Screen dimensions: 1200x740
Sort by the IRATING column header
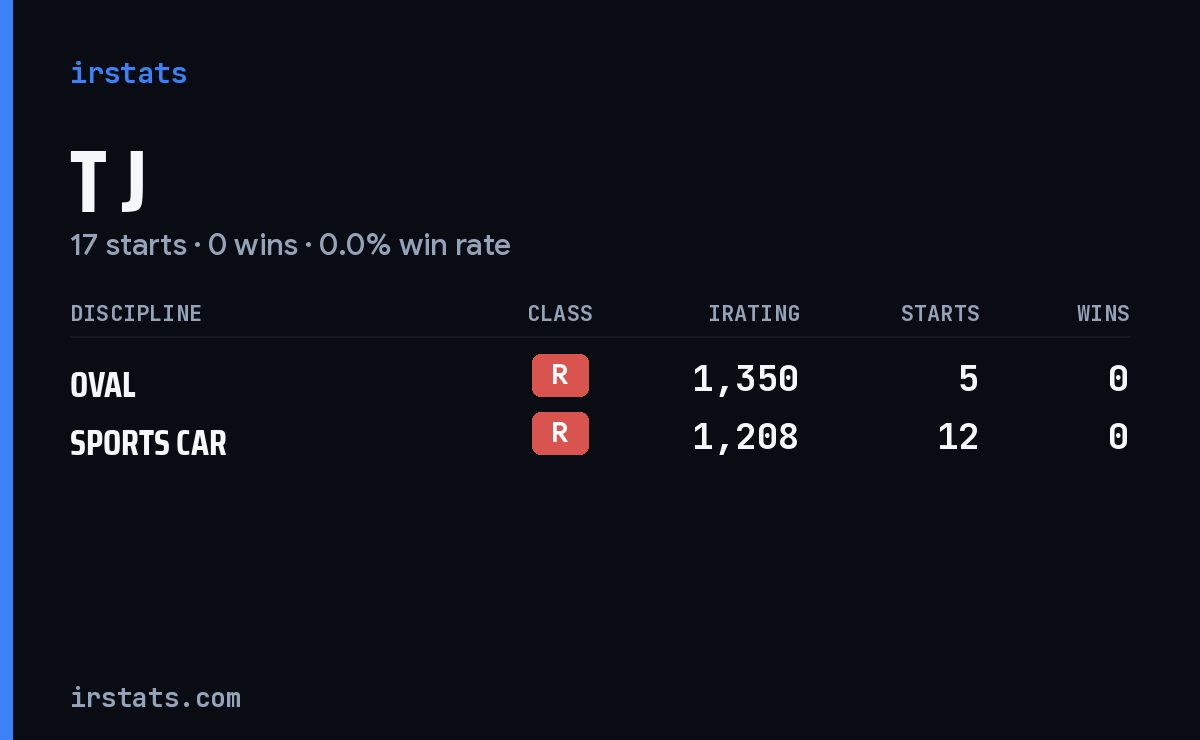pos(754,314)
